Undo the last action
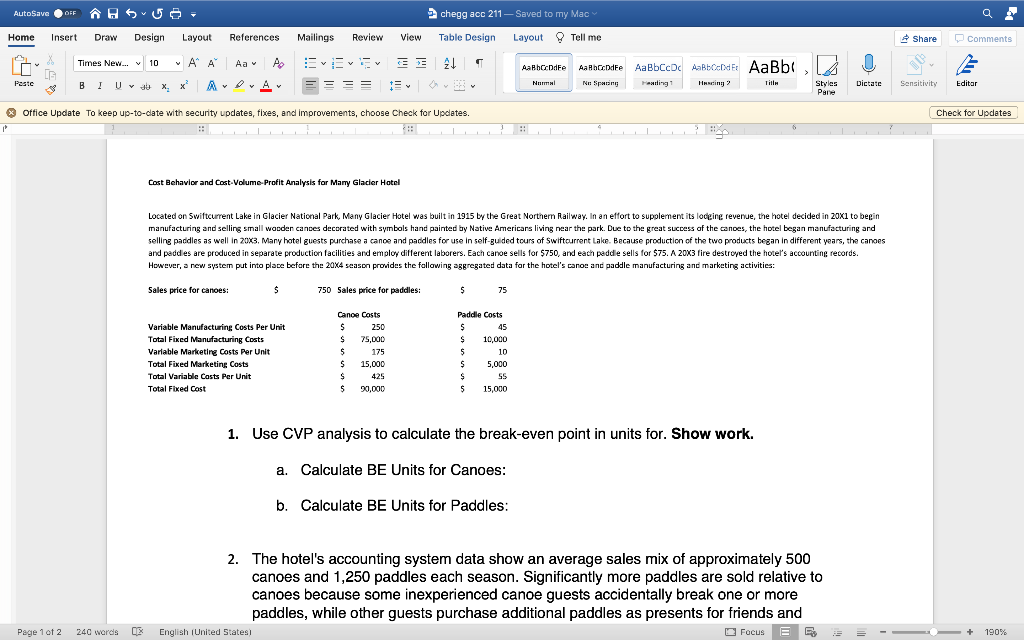 click(131, 13)
